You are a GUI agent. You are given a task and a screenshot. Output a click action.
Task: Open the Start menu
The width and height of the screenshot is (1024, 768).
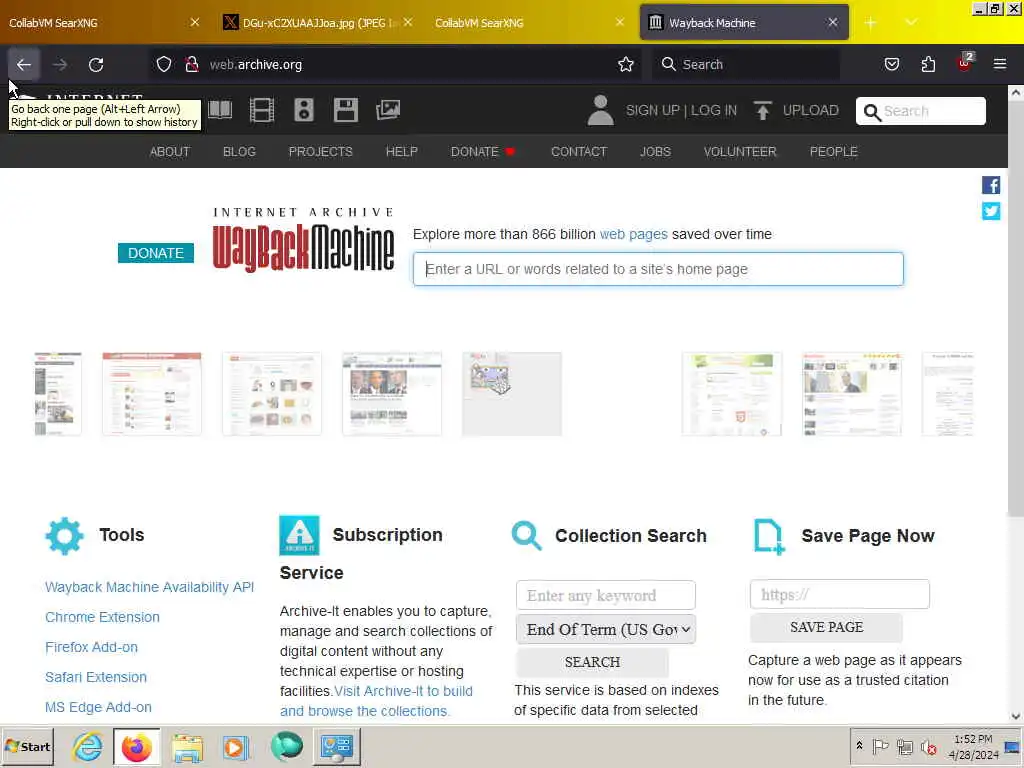(27, 747)
